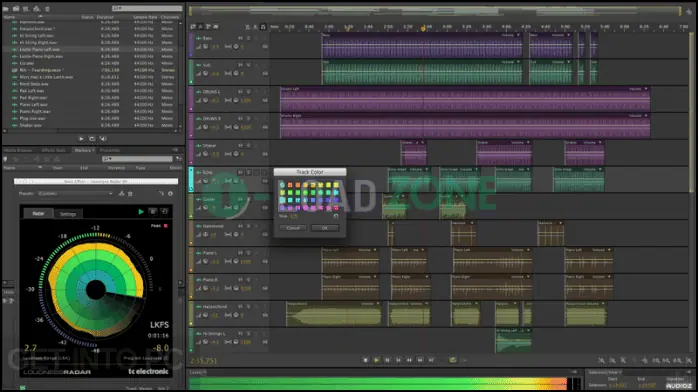698x392 pixels.
Task: Click the Skip Selection transport icon
Action: click(x=464, y=360)
